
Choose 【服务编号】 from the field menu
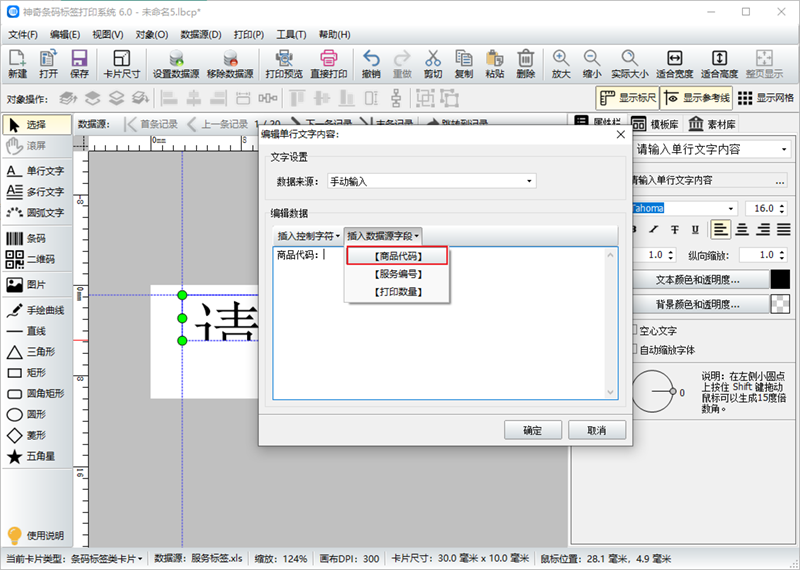(x=397, y=274)
